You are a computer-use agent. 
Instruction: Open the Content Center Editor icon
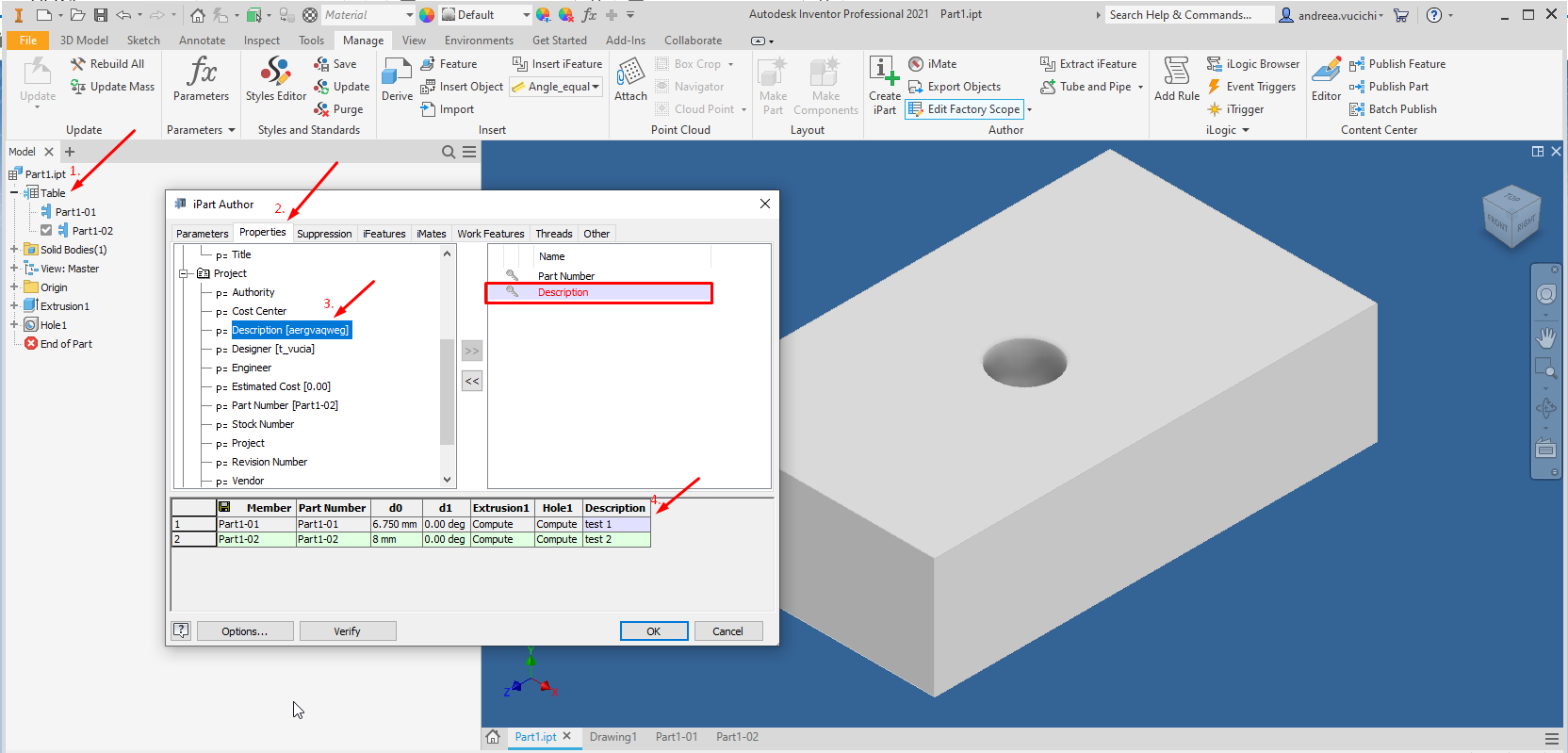[x=1326, y=79]
